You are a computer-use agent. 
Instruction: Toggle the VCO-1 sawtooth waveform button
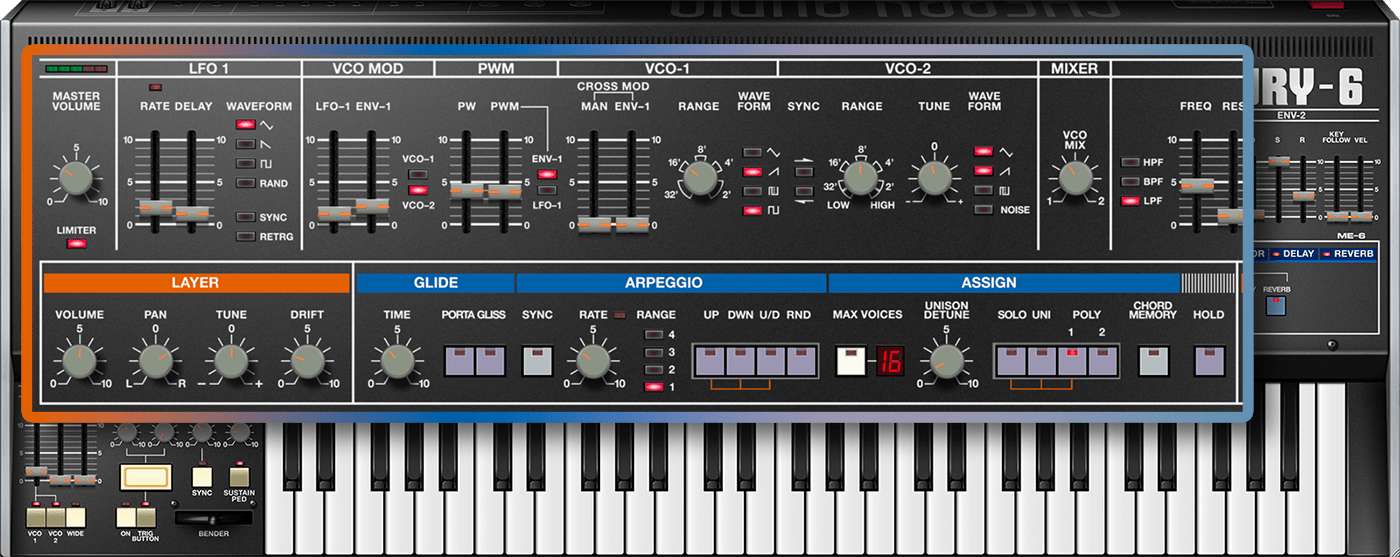point(752,171)
